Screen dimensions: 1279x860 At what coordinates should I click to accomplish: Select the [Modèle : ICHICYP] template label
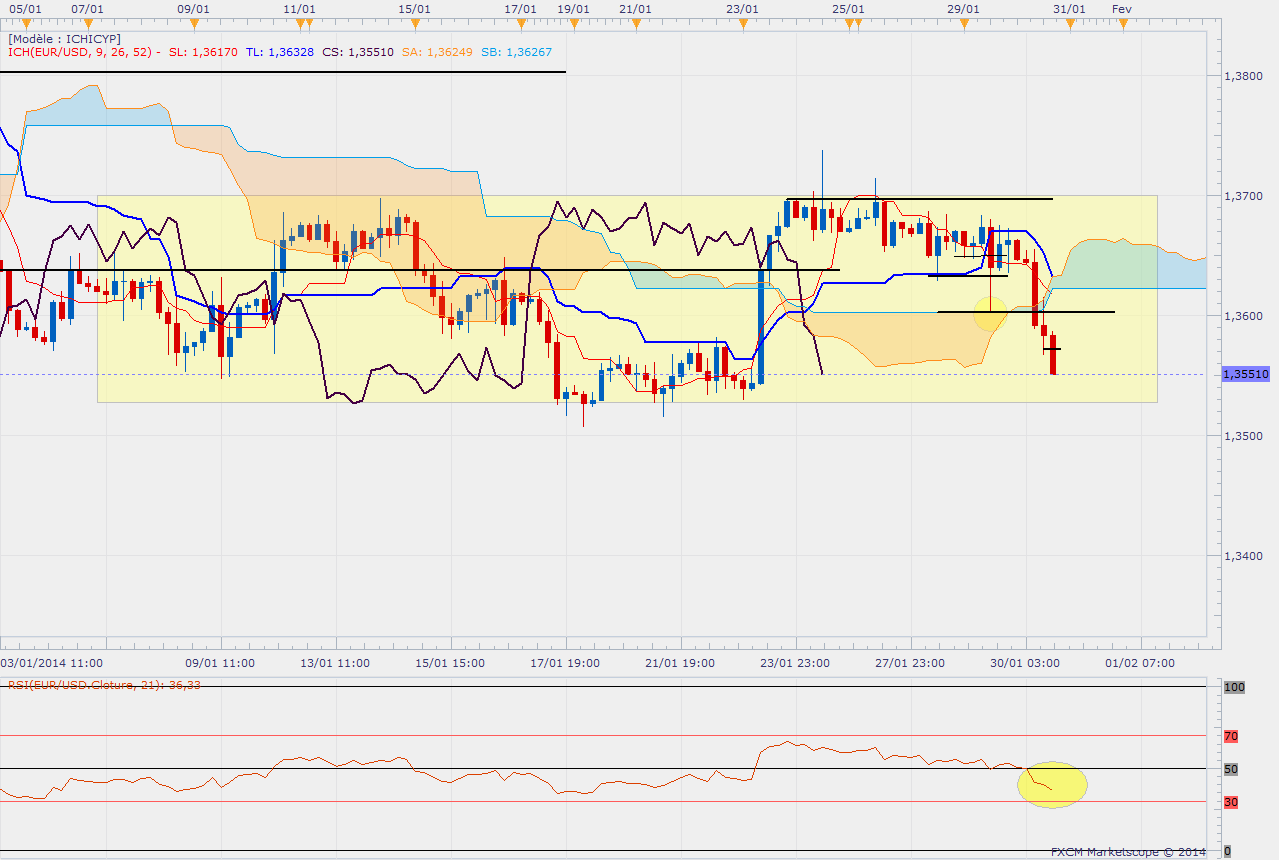point(65,38)
